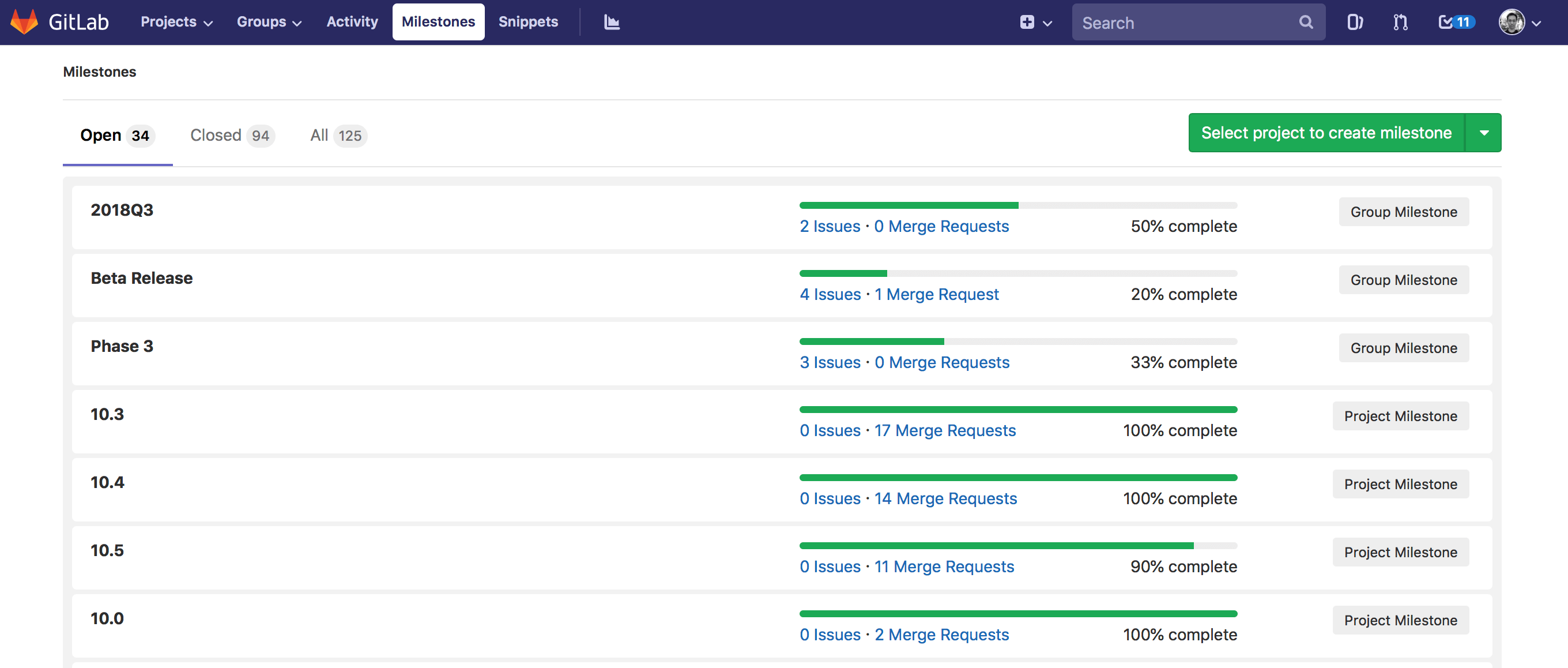The width and height of the screenshot is (1568, 668).
Task: Click 0 Issues link for 10.4
Action: (830, 500)
